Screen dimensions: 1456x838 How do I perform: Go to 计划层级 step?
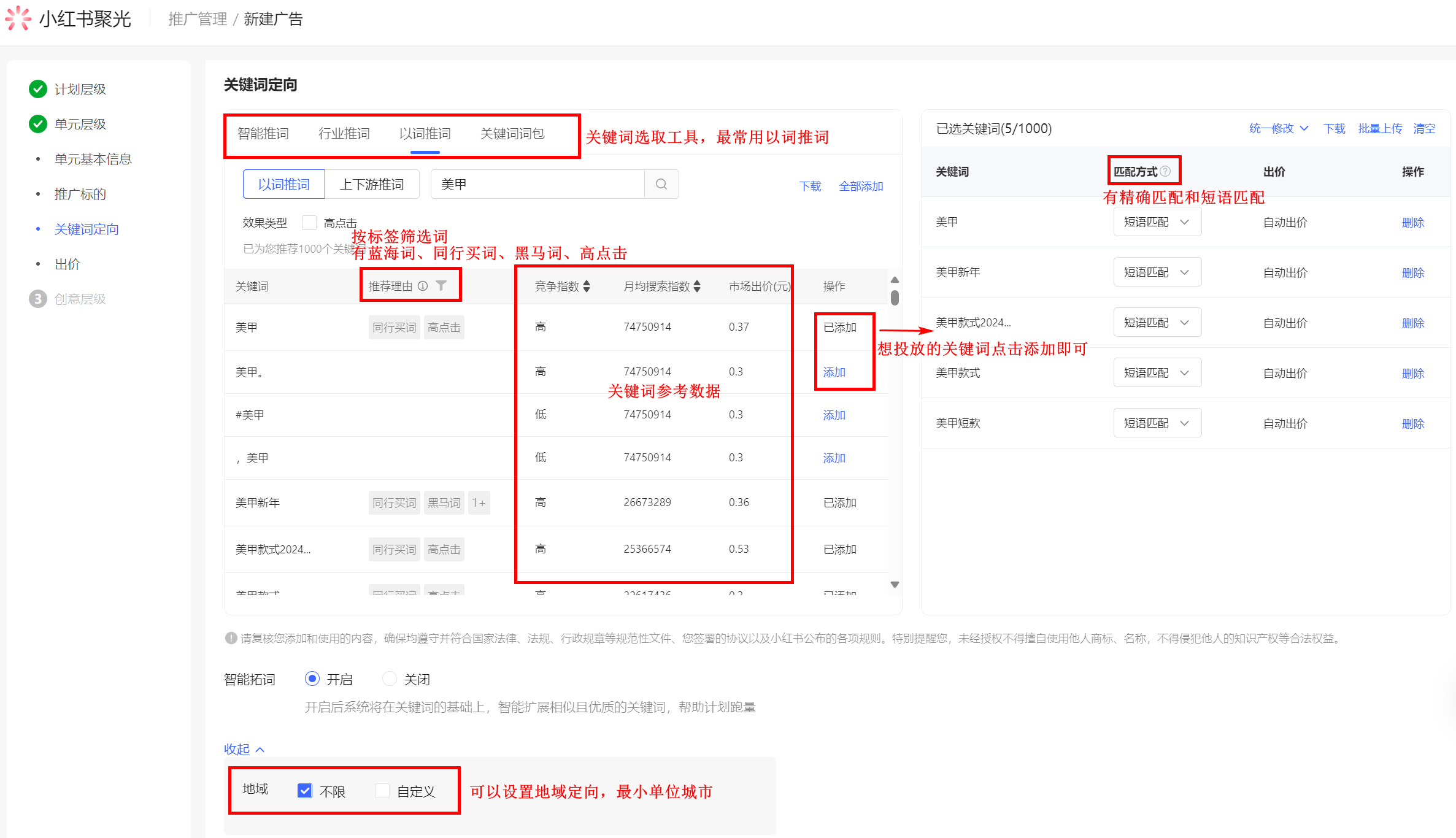(x=80, y=90)
